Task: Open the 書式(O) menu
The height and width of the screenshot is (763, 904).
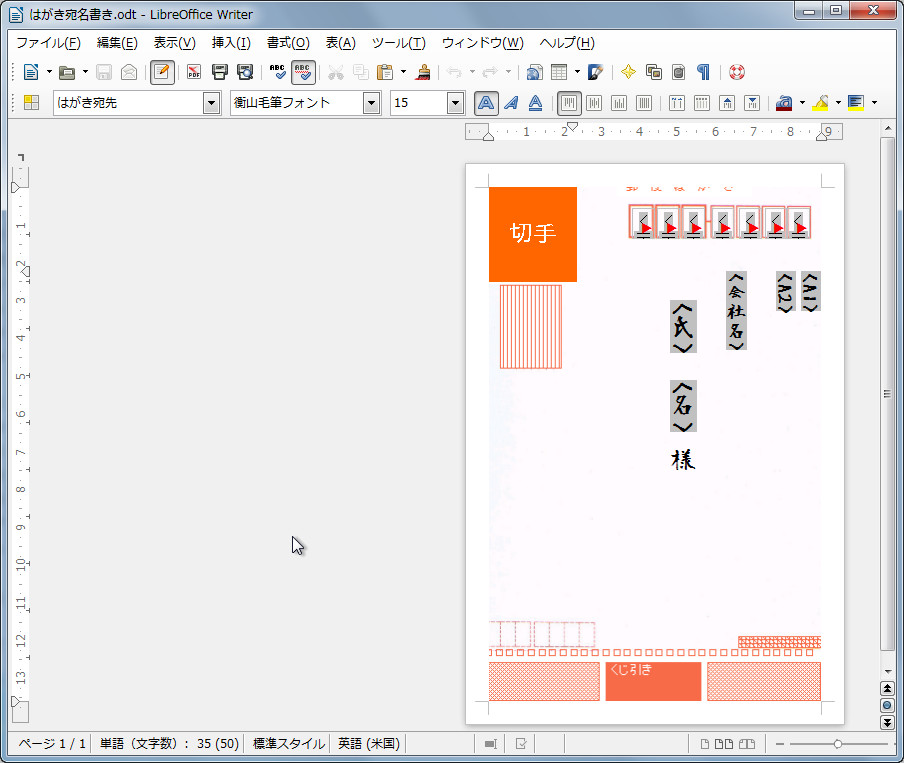Action: [288, 43]
